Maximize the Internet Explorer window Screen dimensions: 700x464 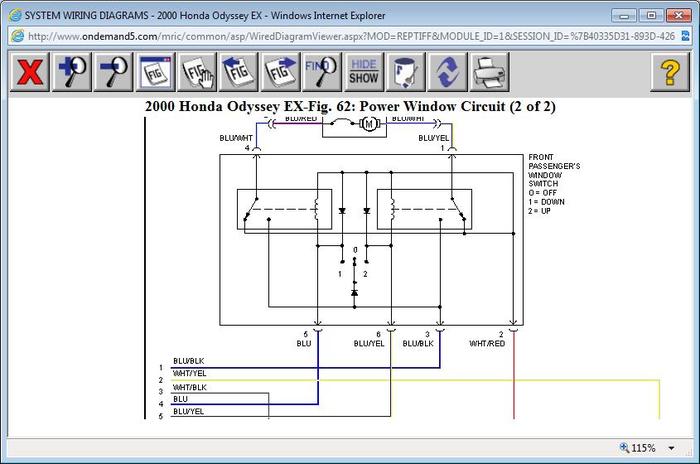pos(651,15)
